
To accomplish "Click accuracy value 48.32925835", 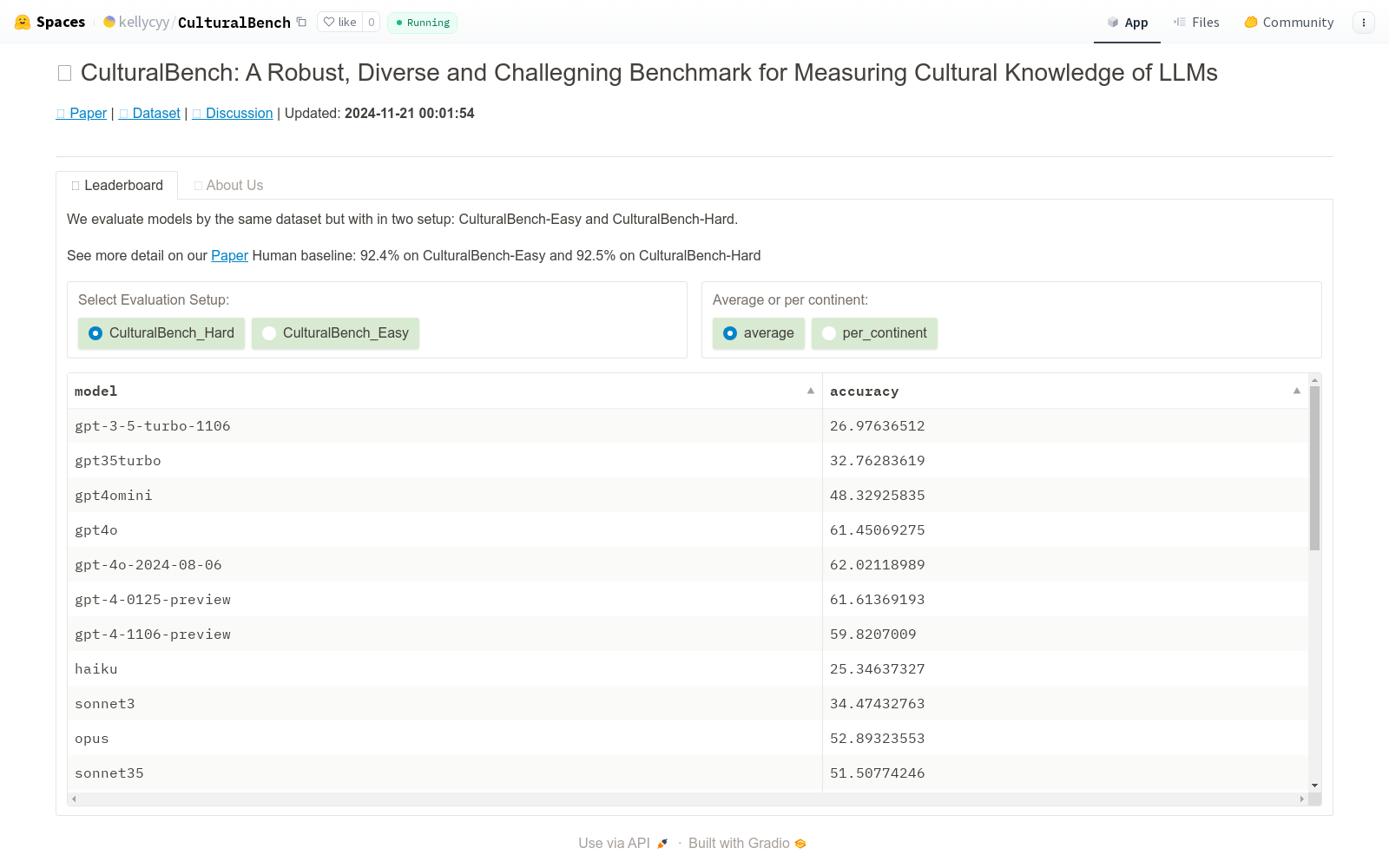I will point(877,496).
